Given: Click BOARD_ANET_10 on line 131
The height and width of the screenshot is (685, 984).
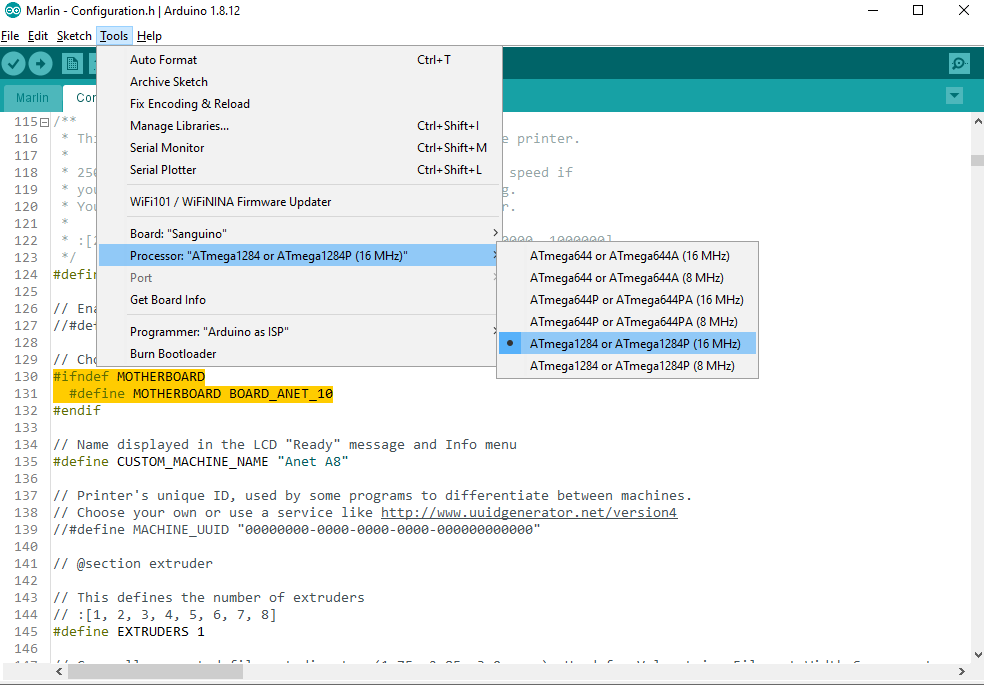Looking at the screenshot, I should [281, 394].
